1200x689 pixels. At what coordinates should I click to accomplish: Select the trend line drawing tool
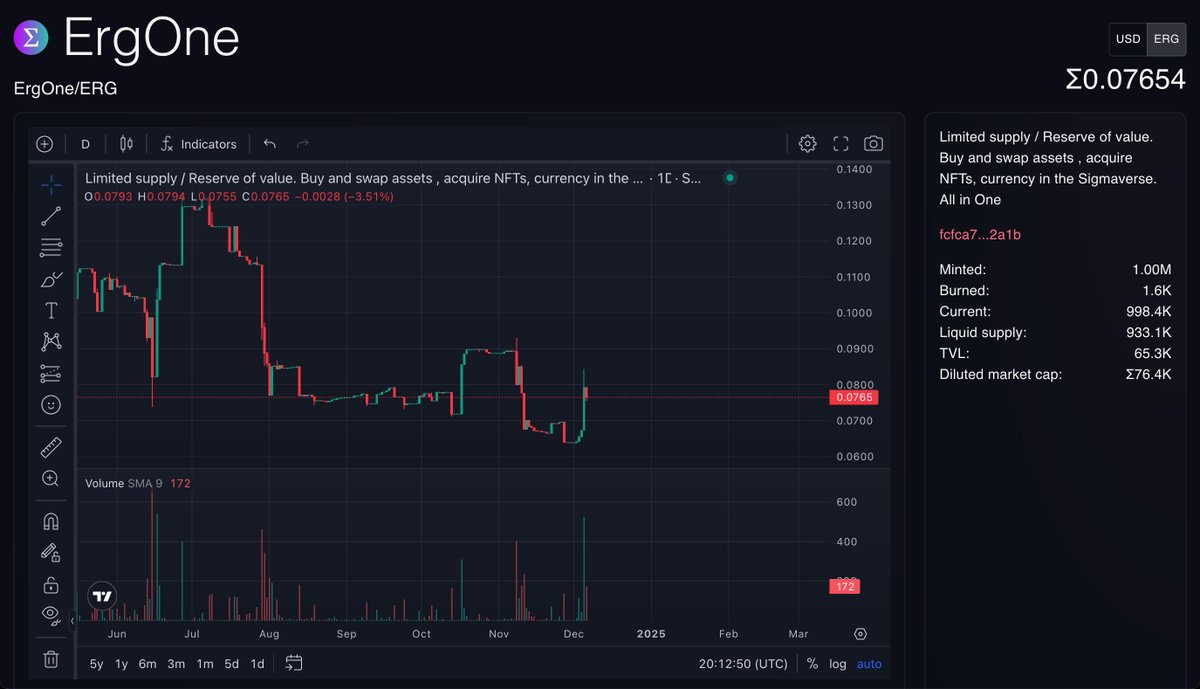tap(51, 215)
